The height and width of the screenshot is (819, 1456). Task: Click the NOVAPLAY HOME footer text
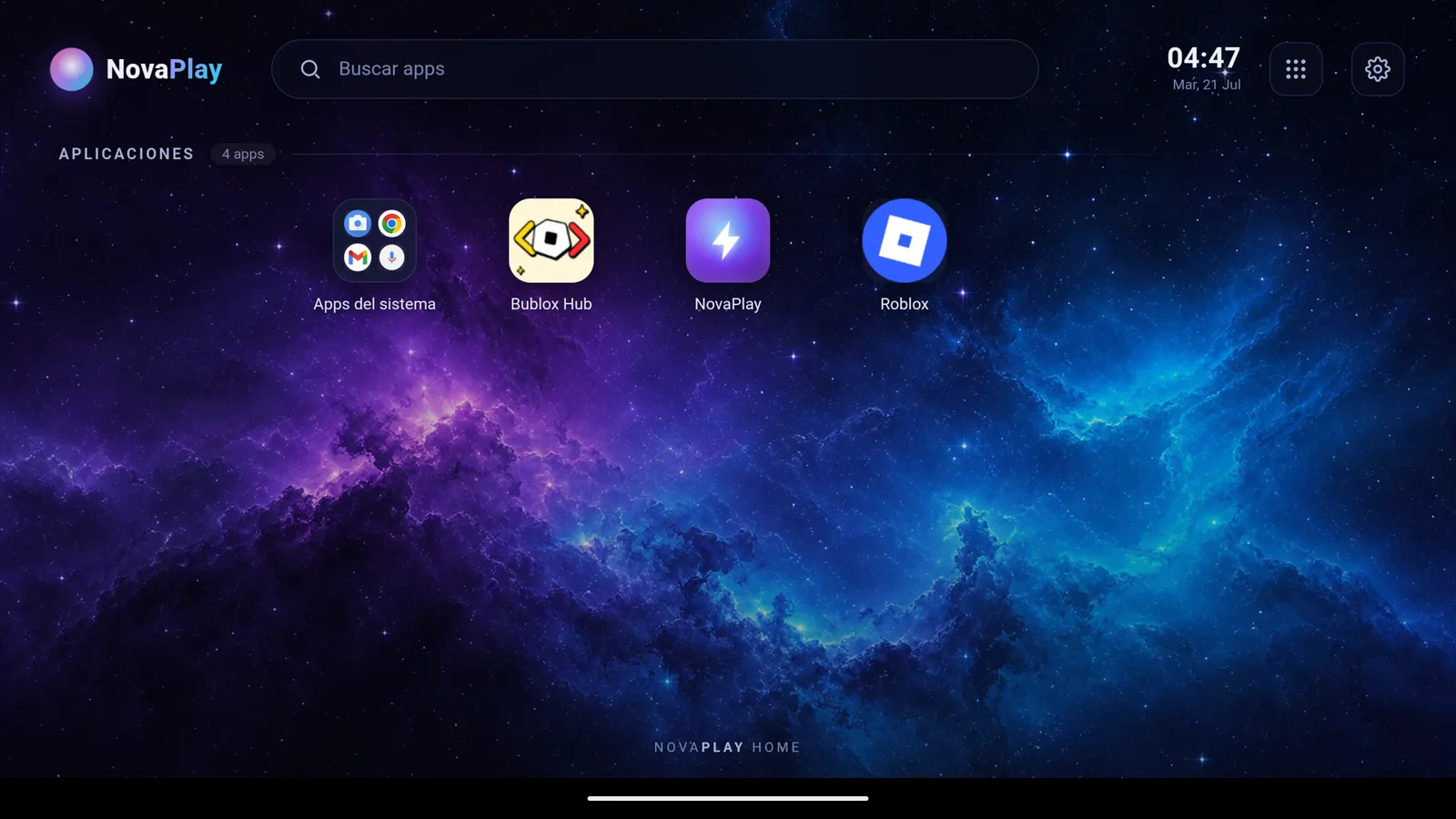point(727,747)
